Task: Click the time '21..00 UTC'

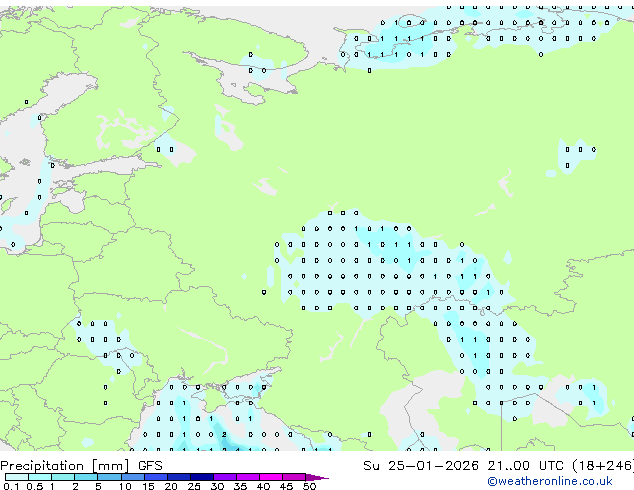Action: click(525, 466)
